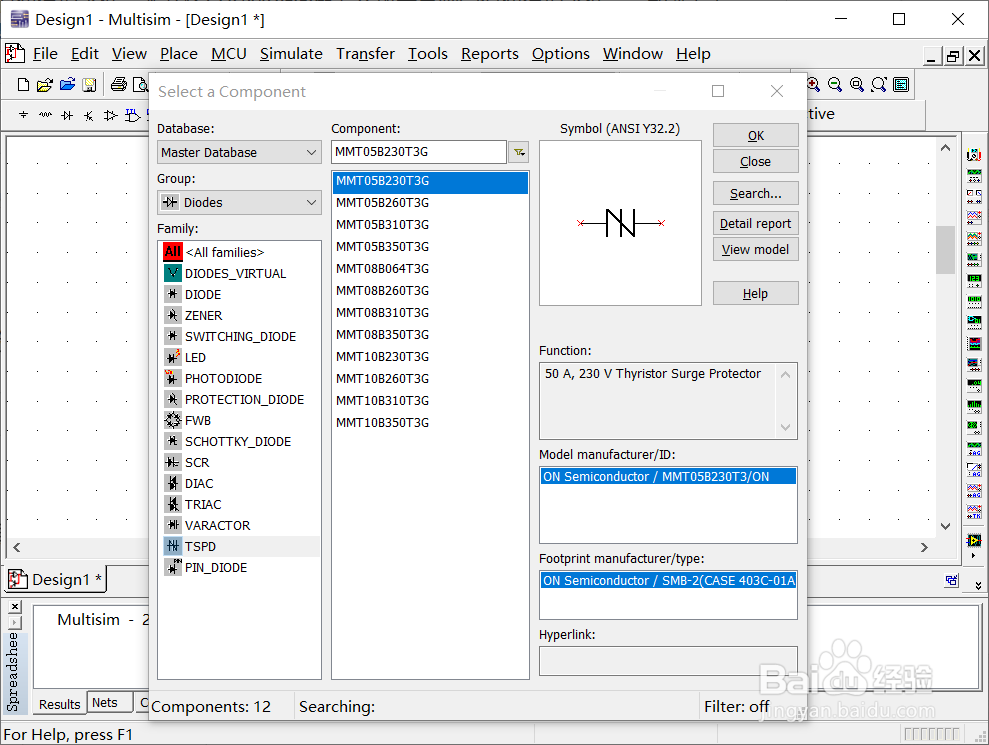Screen dimensions: 989x745
Task: Open the Place menu
Action: (x=178, y=54)
